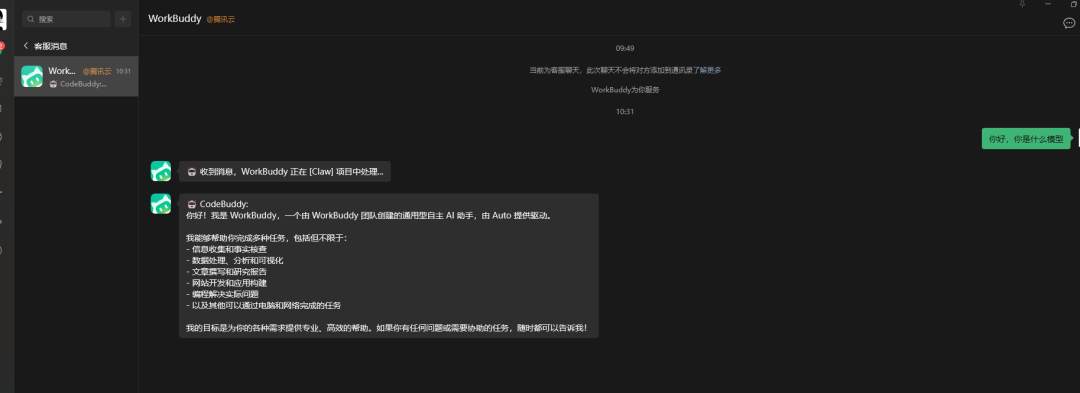
Task: Click the 数据处理、分析和可视化 list line
Action: pos(235,260)
